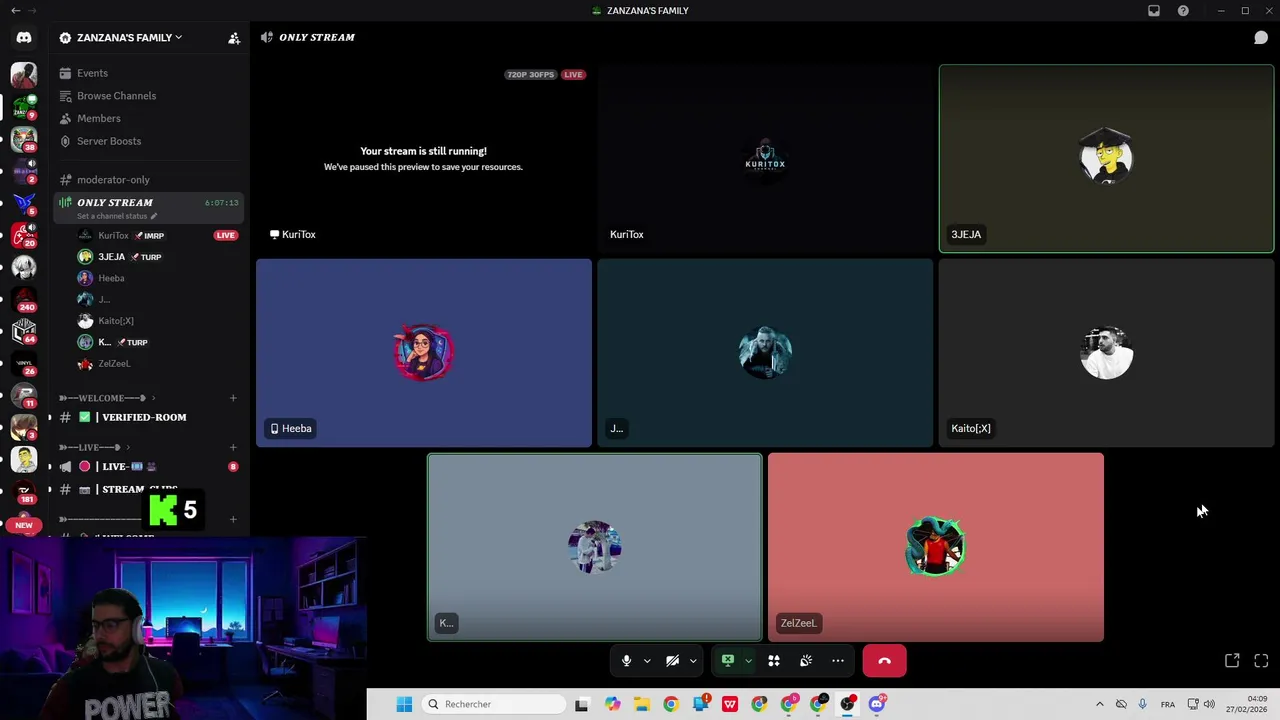Viewport: 1280px width, 720px height.
Task: Collapse the WELCOME category
Action: [x=107, y=398]
